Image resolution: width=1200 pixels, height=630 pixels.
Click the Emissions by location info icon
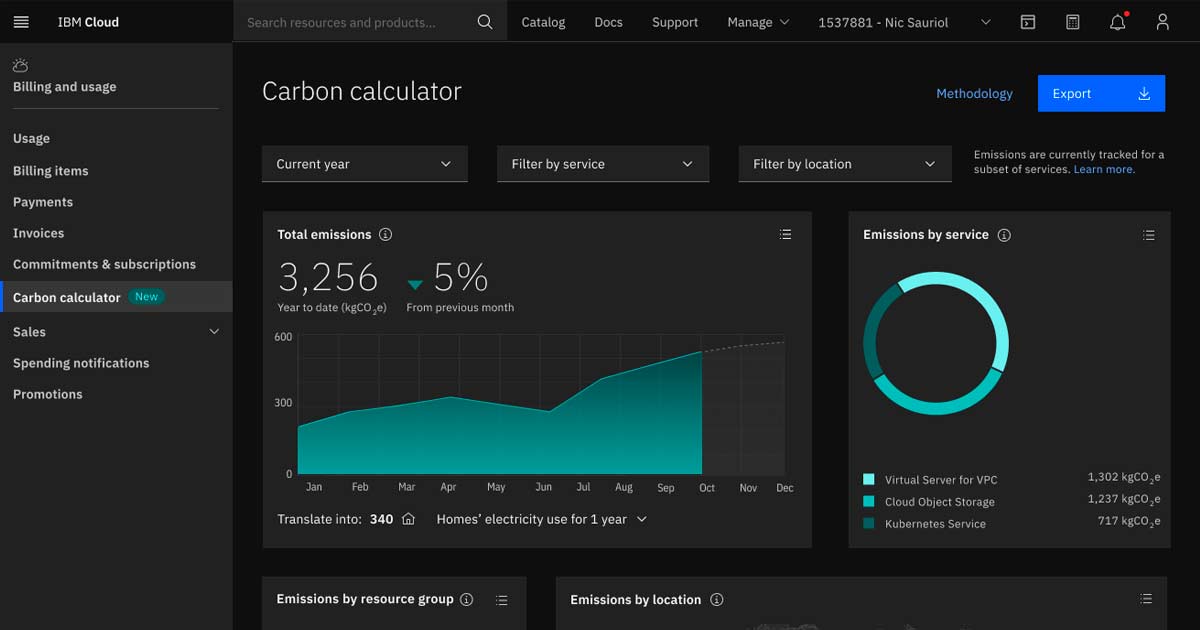point(716,600)
